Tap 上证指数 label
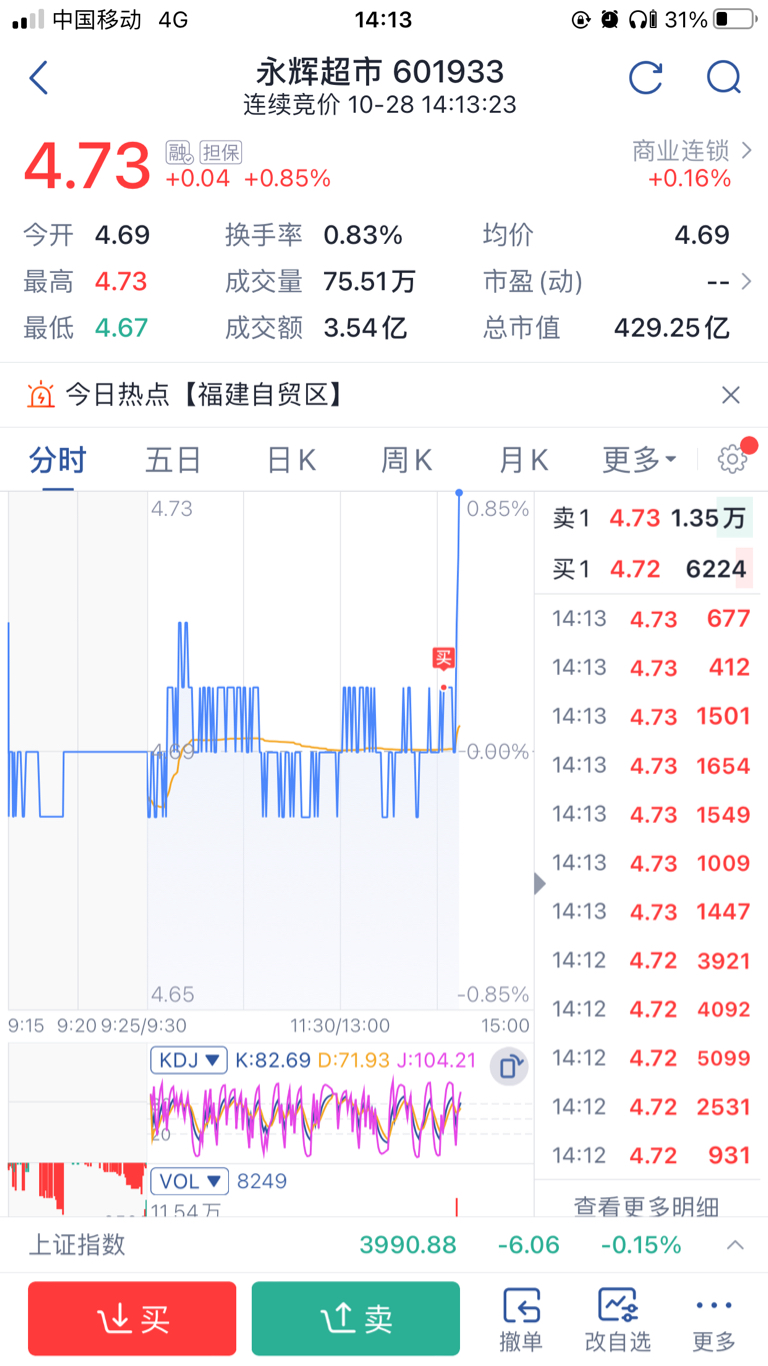 (76, 1244)
